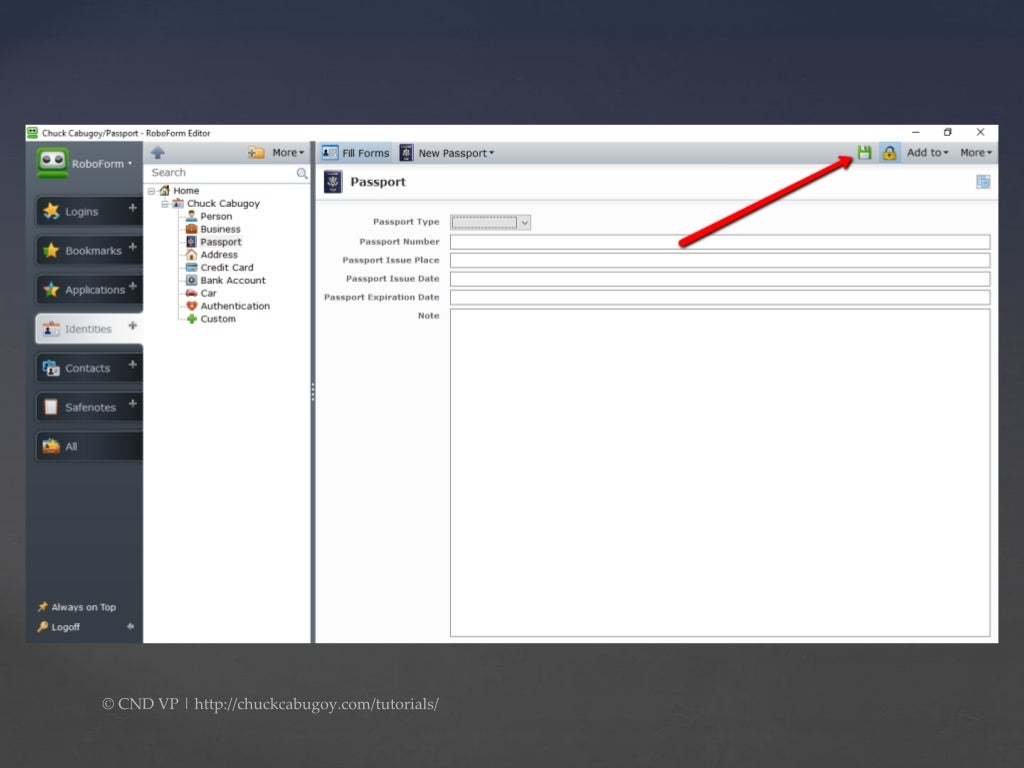Viewport: 1024px width, 768px height.
Task: Add a new Application with plus
Action: (133, 286)
